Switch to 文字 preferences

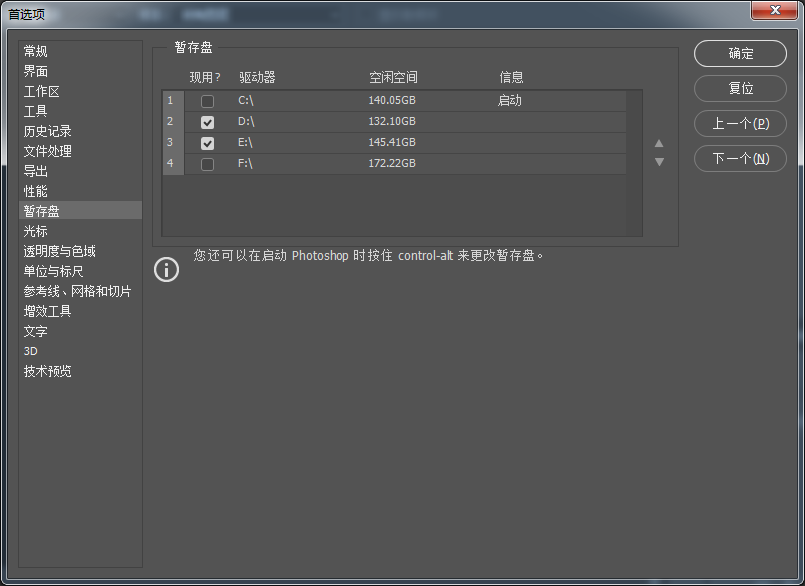(x=81, y=331)
